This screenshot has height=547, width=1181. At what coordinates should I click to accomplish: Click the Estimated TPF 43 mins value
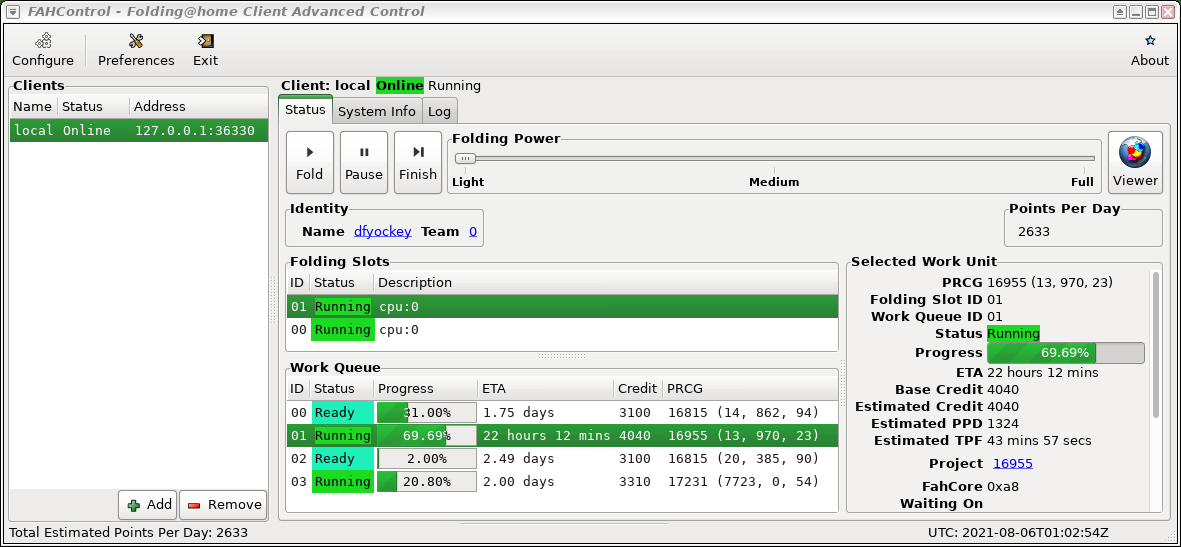coord(1039,441)
